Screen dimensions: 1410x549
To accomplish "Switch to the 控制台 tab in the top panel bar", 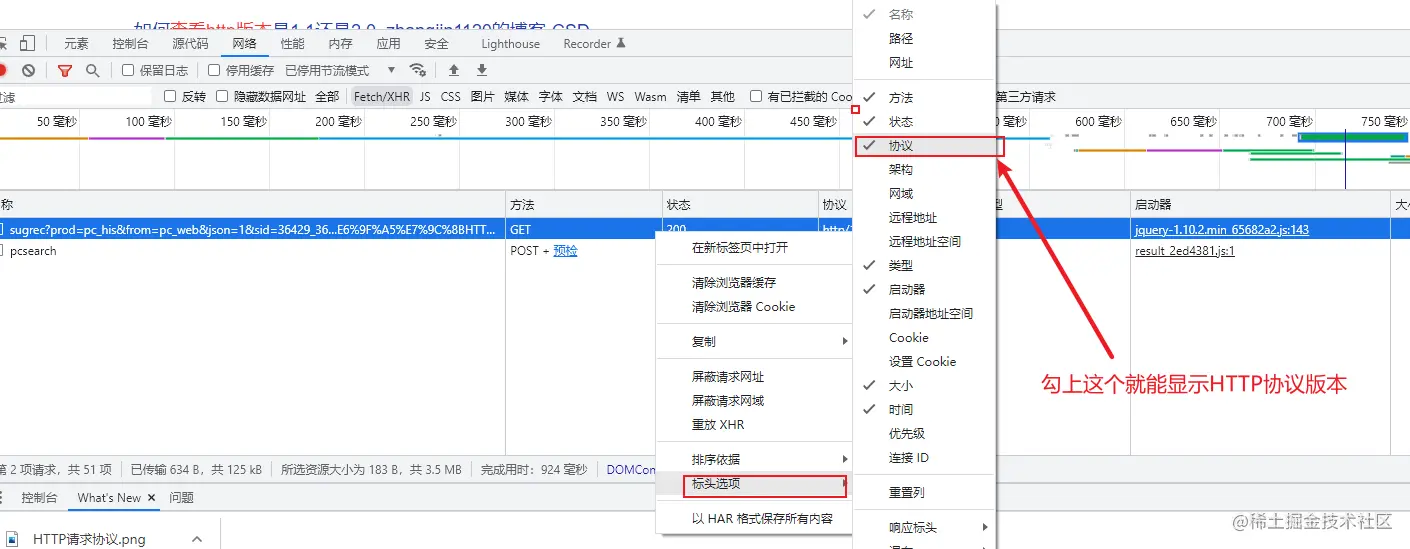I will [130, 43].
